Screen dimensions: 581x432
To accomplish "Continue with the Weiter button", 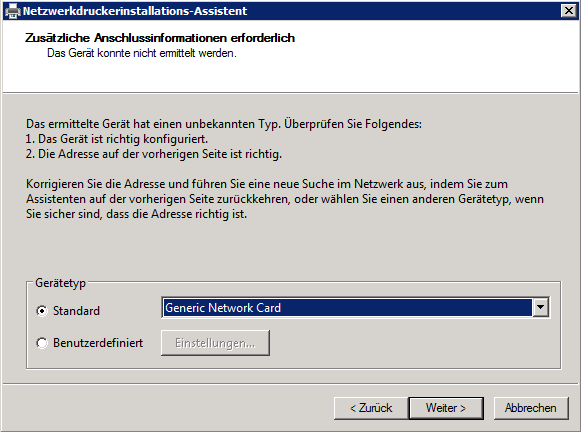I will coord(446,408).
